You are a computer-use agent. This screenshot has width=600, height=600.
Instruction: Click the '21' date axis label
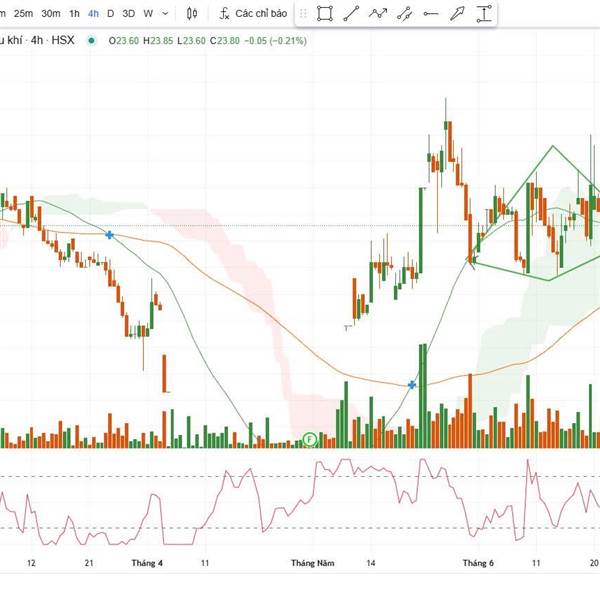(89, 563)
